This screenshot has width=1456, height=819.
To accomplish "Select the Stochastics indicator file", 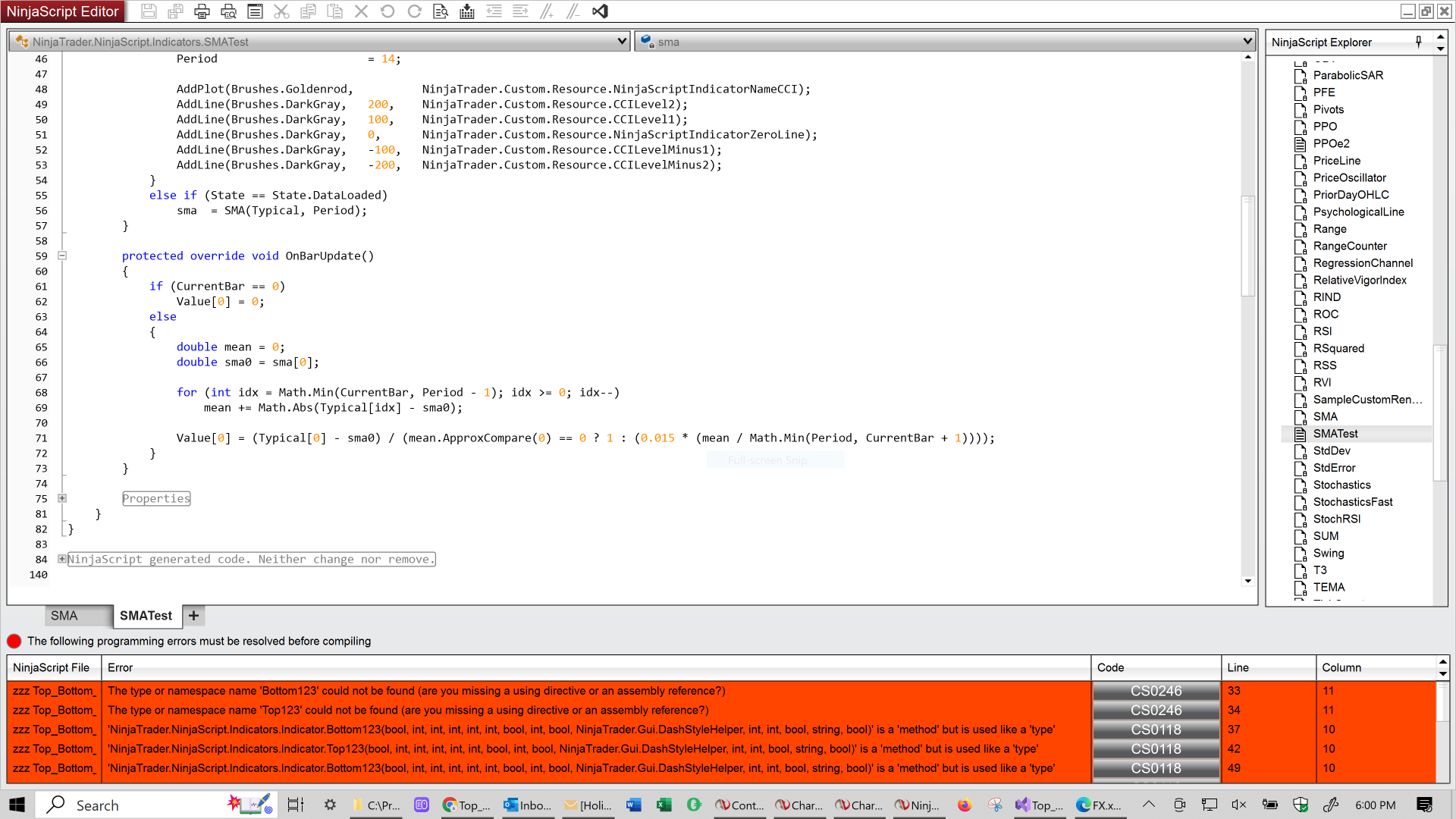I will coord(1341,485).
